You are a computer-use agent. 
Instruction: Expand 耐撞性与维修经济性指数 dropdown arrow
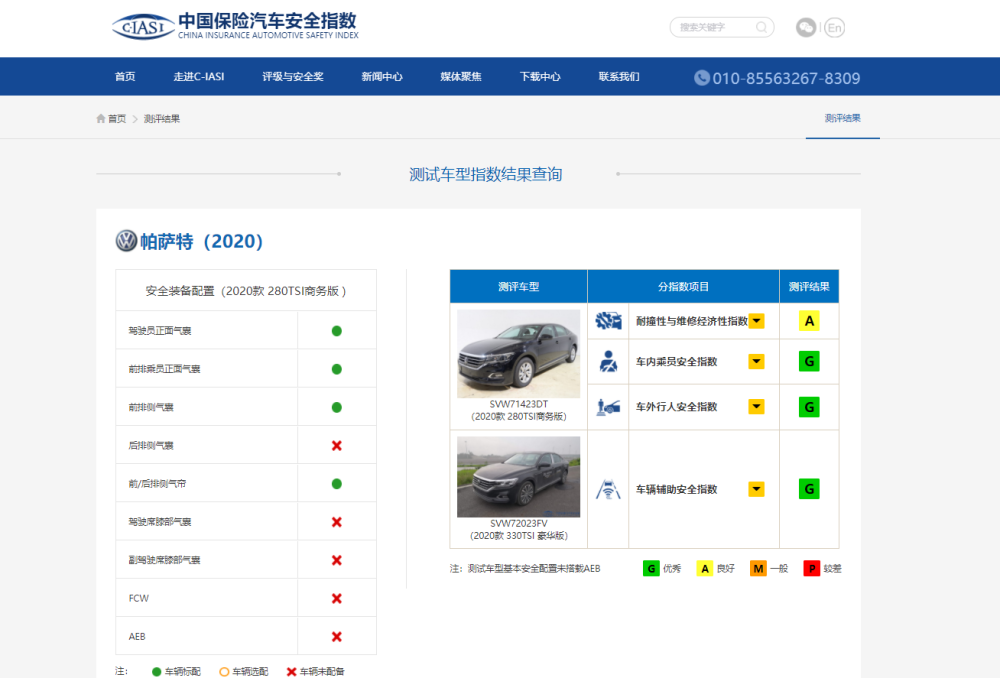click(x=757, y=321)
